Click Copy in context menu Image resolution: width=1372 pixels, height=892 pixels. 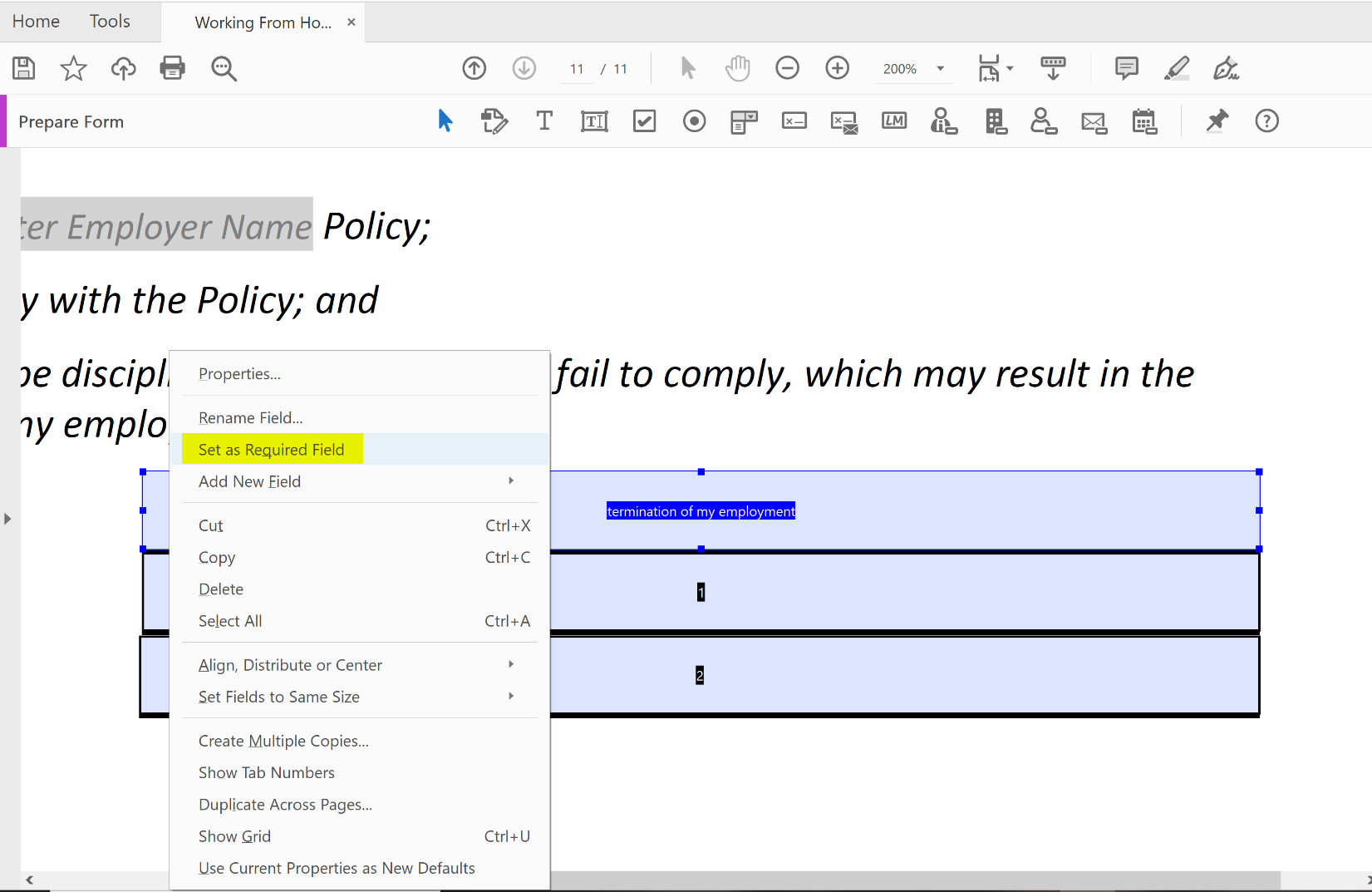coord(360,557)
